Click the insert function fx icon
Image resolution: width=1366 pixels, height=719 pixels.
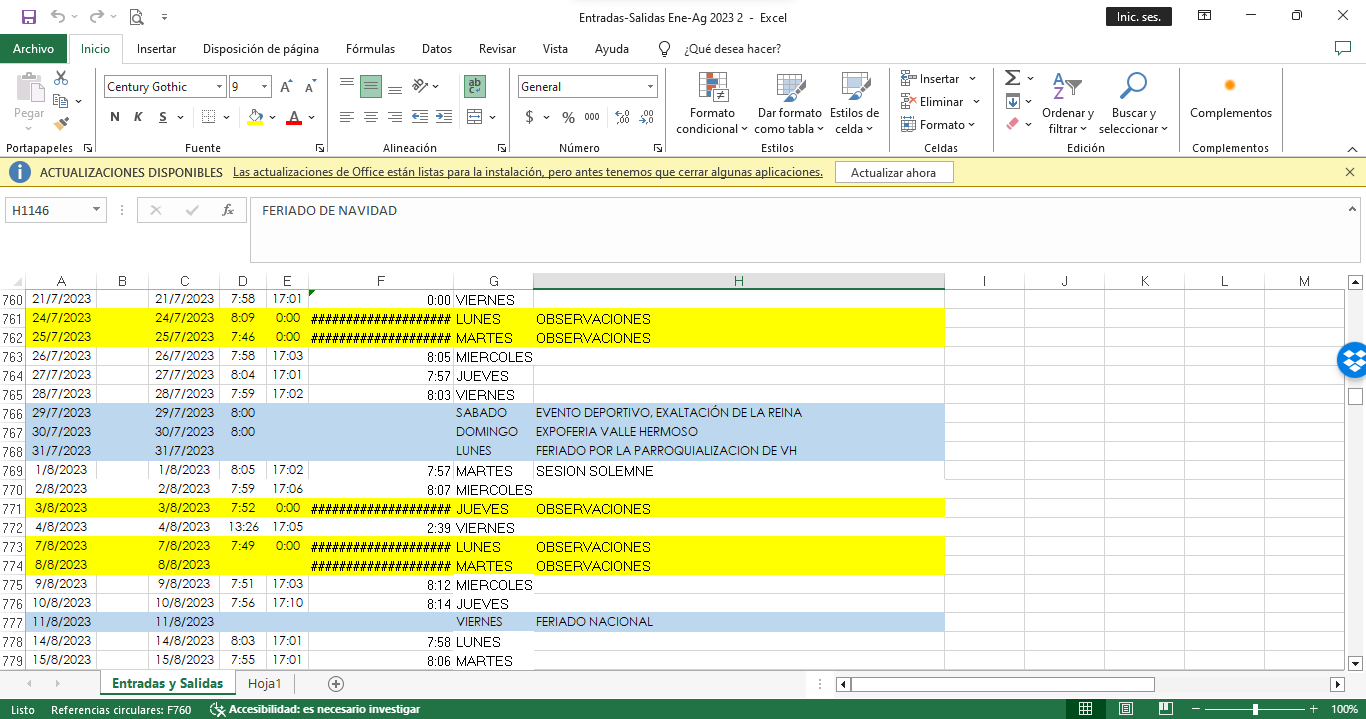pos(228,210)
